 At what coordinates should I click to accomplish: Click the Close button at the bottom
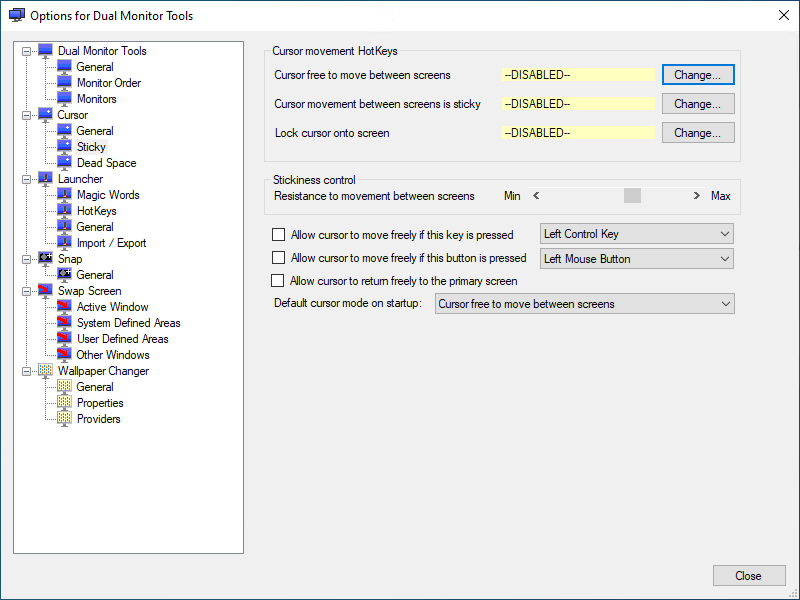tap(748, 576)
